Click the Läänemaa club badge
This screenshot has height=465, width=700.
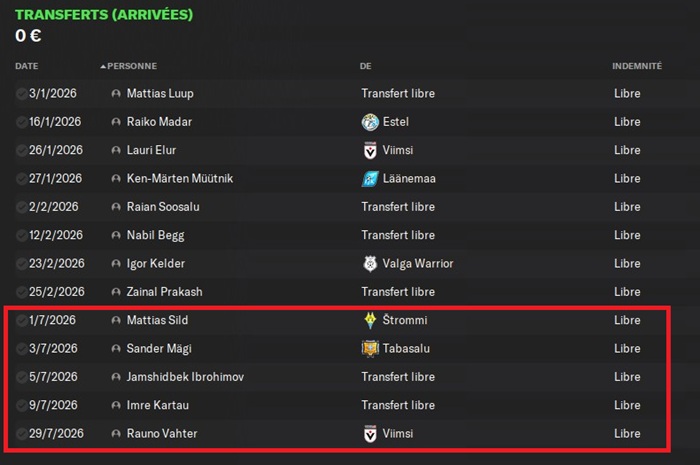[370, 179]
